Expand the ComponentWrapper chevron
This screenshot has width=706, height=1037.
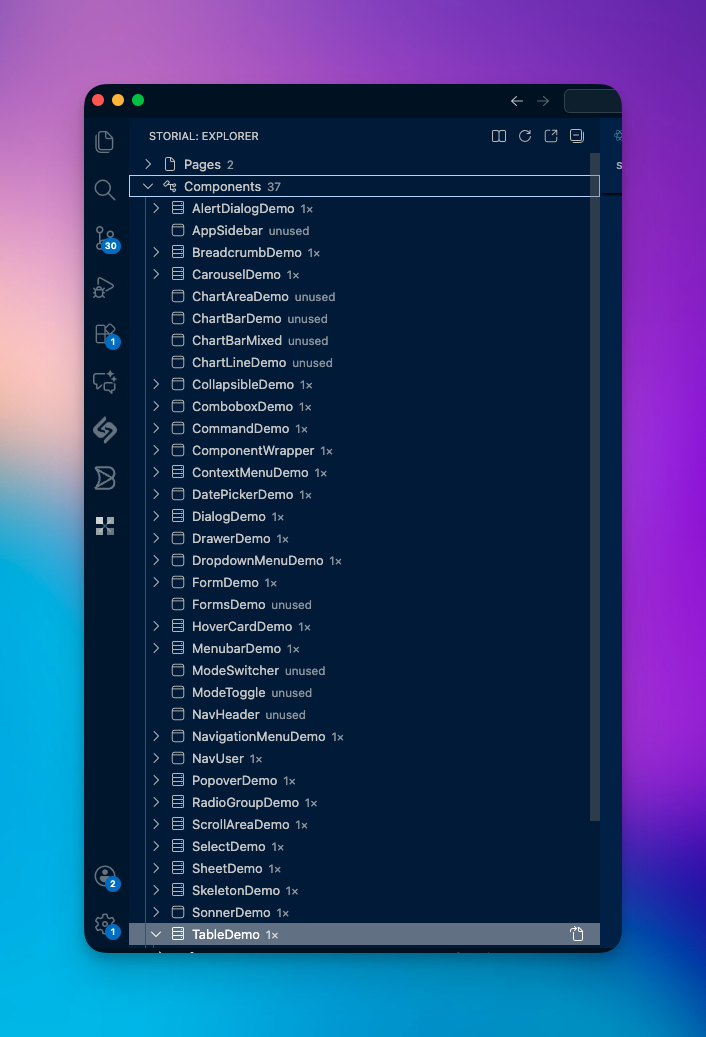[156, 450]
